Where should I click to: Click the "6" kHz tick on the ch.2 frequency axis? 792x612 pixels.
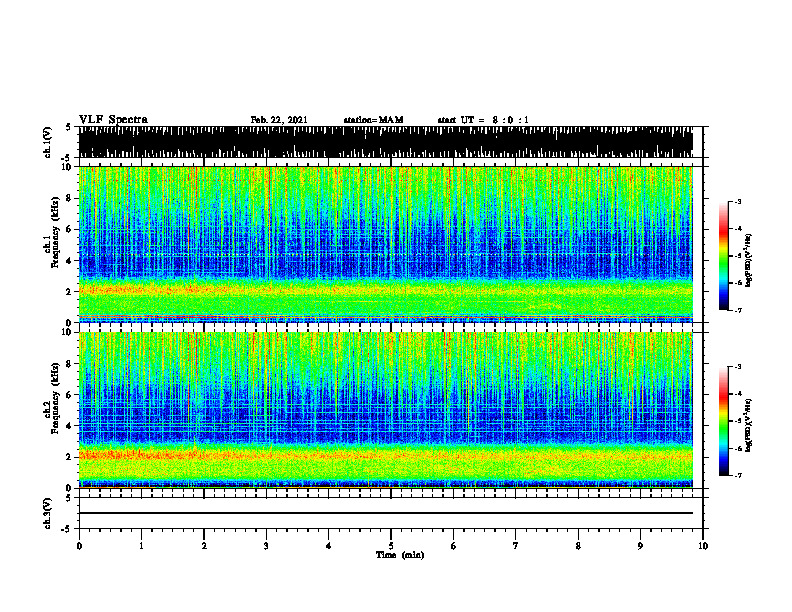70,395
